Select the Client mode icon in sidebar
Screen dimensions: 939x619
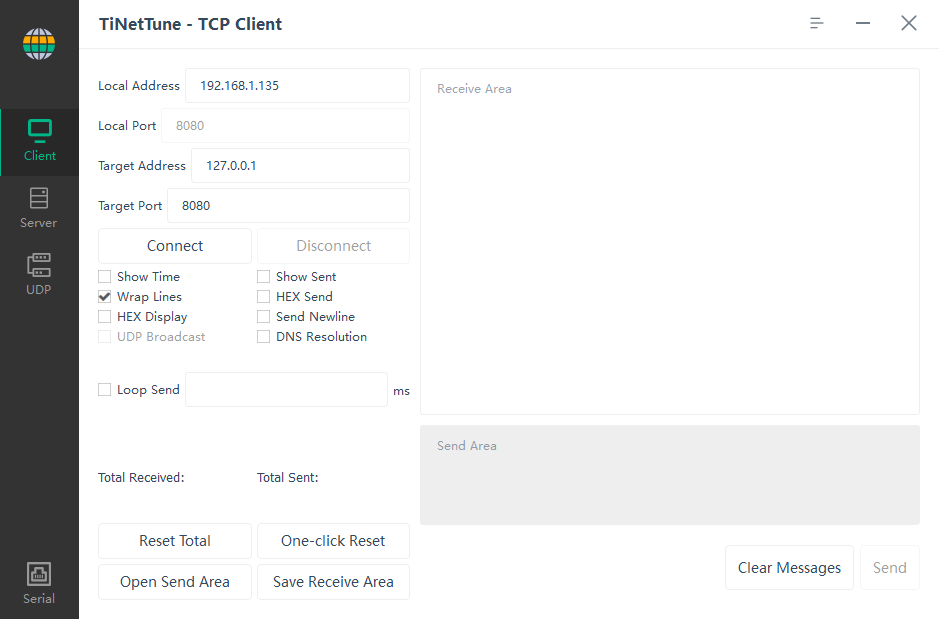point(39,140)
